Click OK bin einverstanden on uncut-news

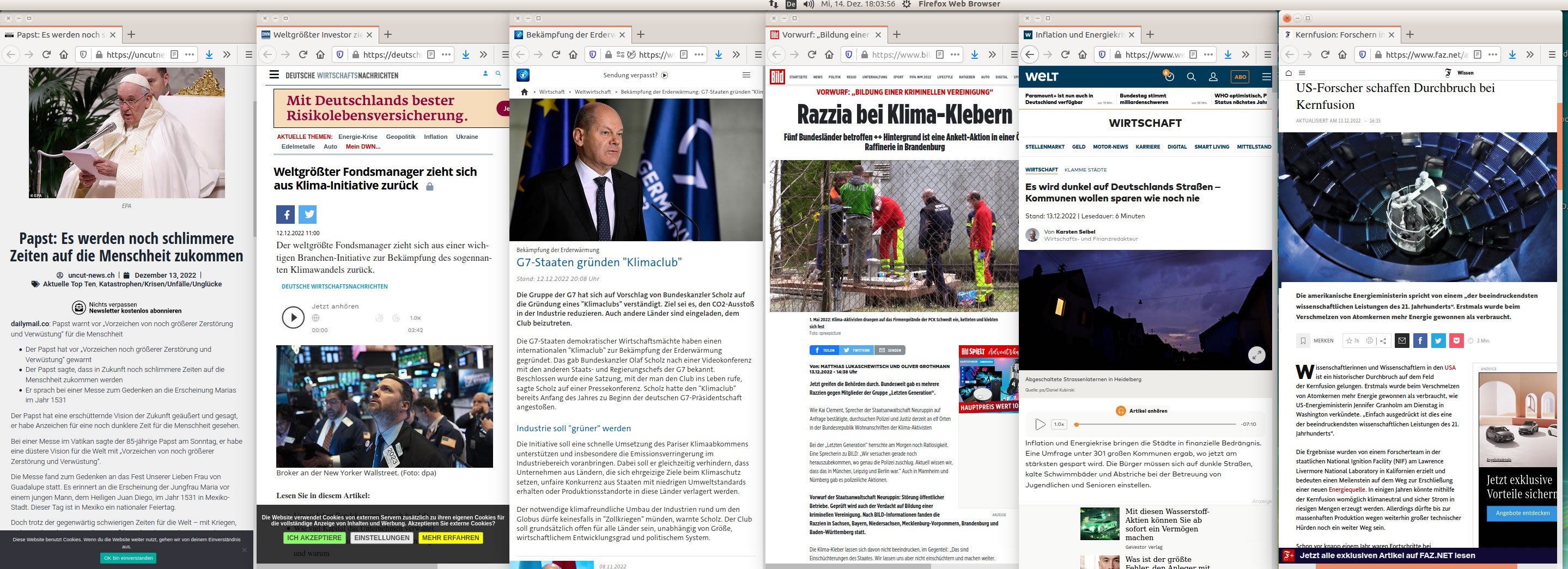coord(129,558)
